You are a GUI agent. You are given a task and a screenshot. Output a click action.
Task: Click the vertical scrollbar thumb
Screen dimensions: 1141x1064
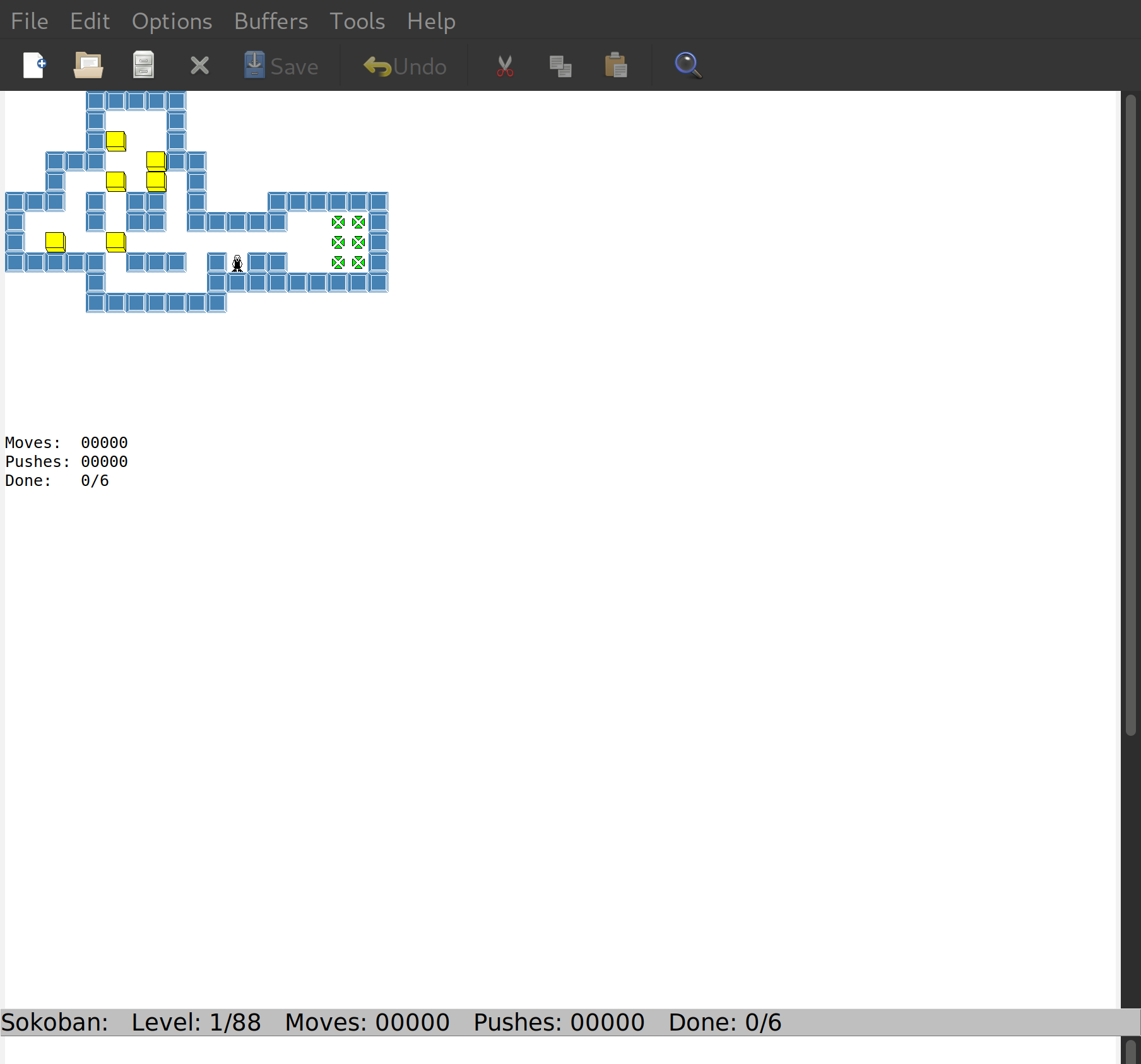[x=1131, y=414]
